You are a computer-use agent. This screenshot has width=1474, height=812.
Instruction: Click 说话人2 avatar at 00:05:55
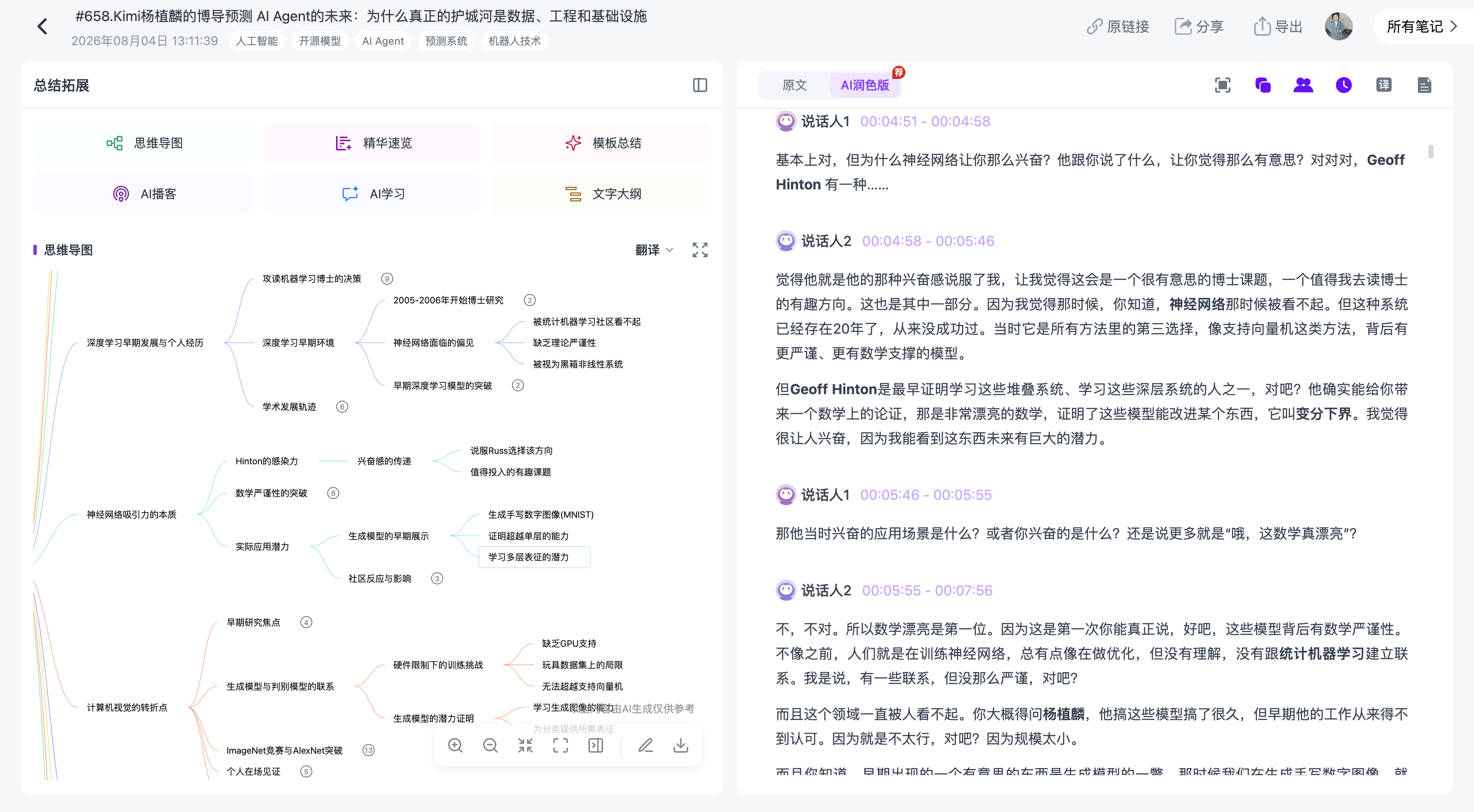click(x=786, y=590)
